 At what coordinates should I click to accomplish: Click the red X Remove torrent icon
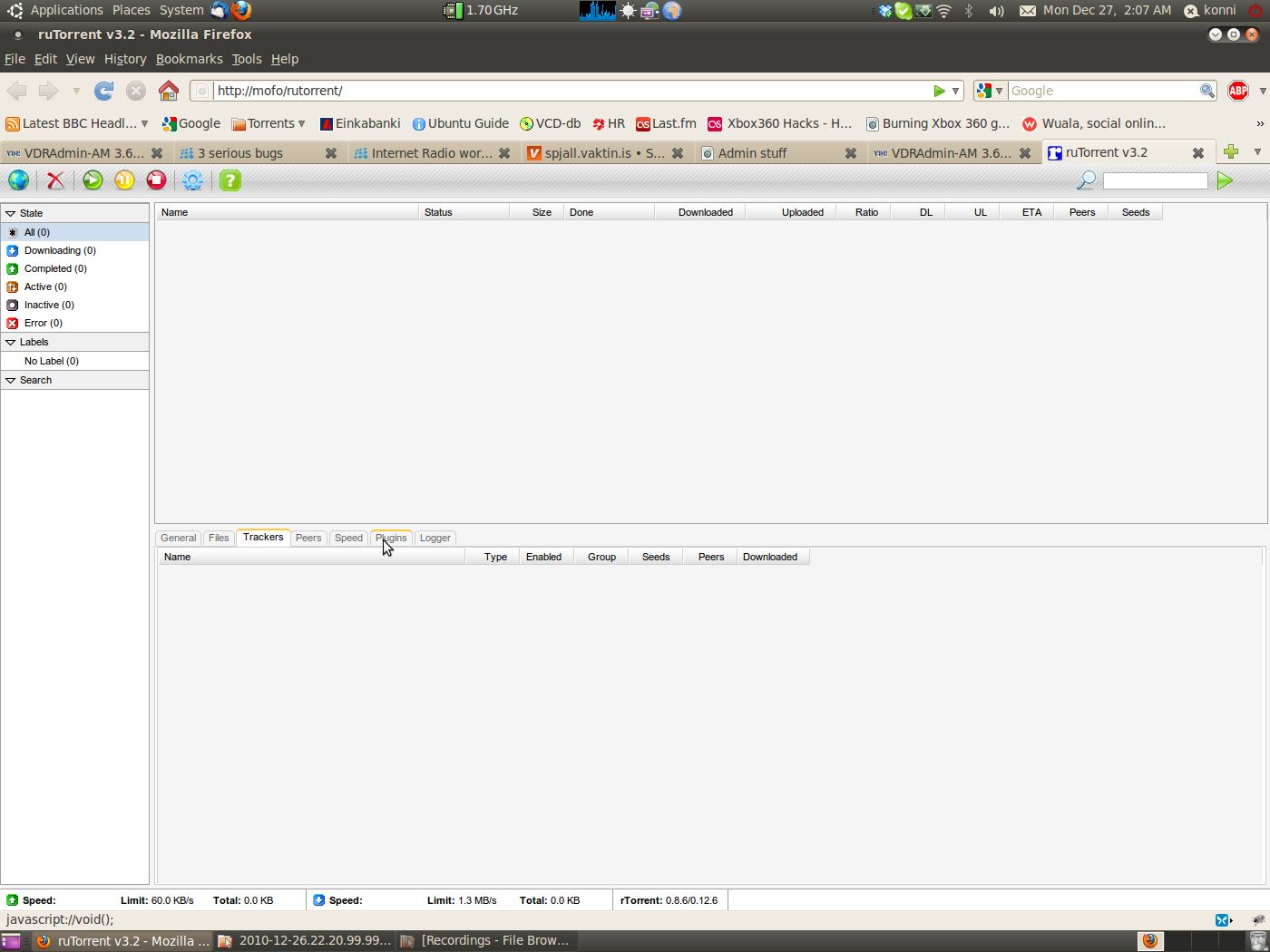[55, 180]
